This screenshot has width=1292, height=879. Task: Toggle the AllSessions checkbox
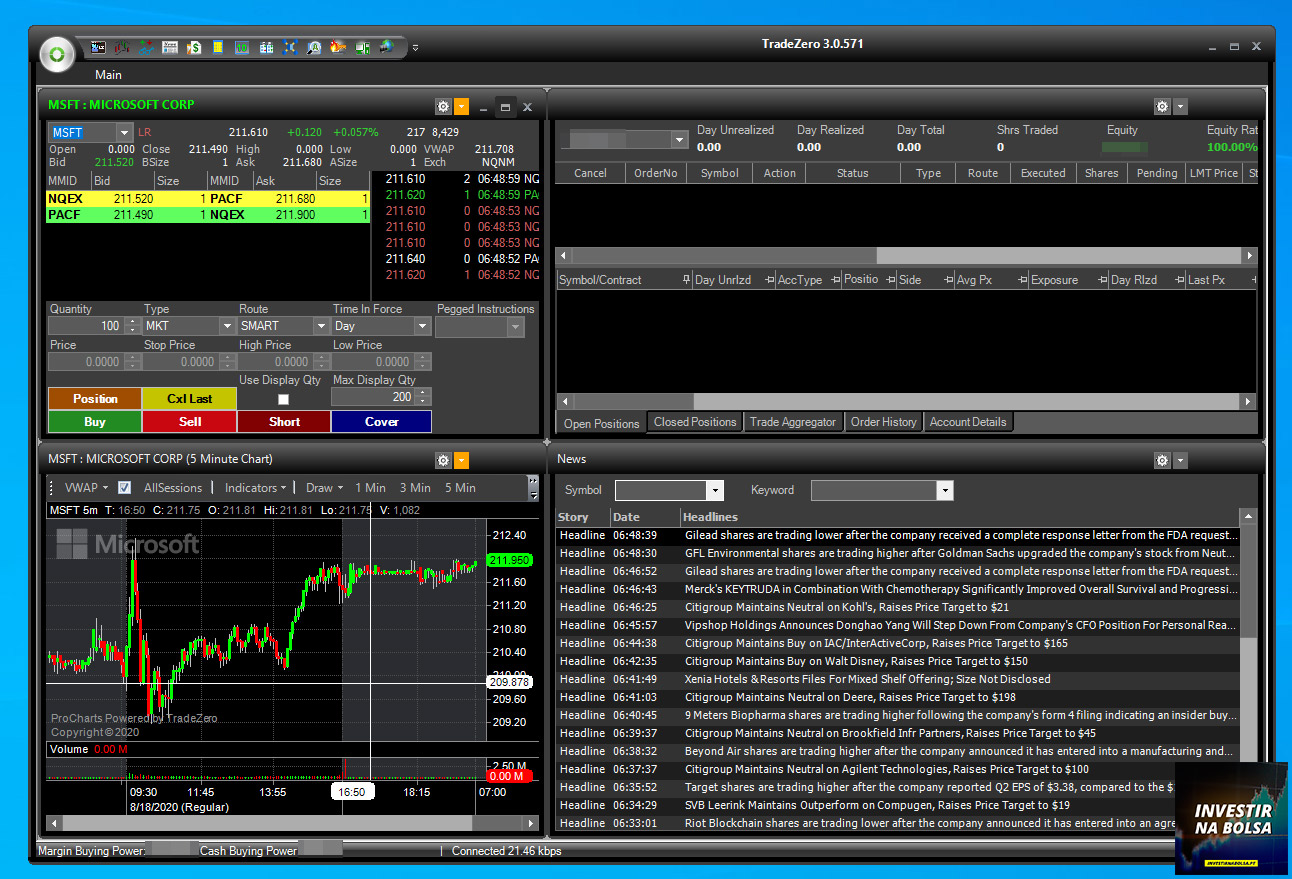pyautogui.click(x=125, y=488)
